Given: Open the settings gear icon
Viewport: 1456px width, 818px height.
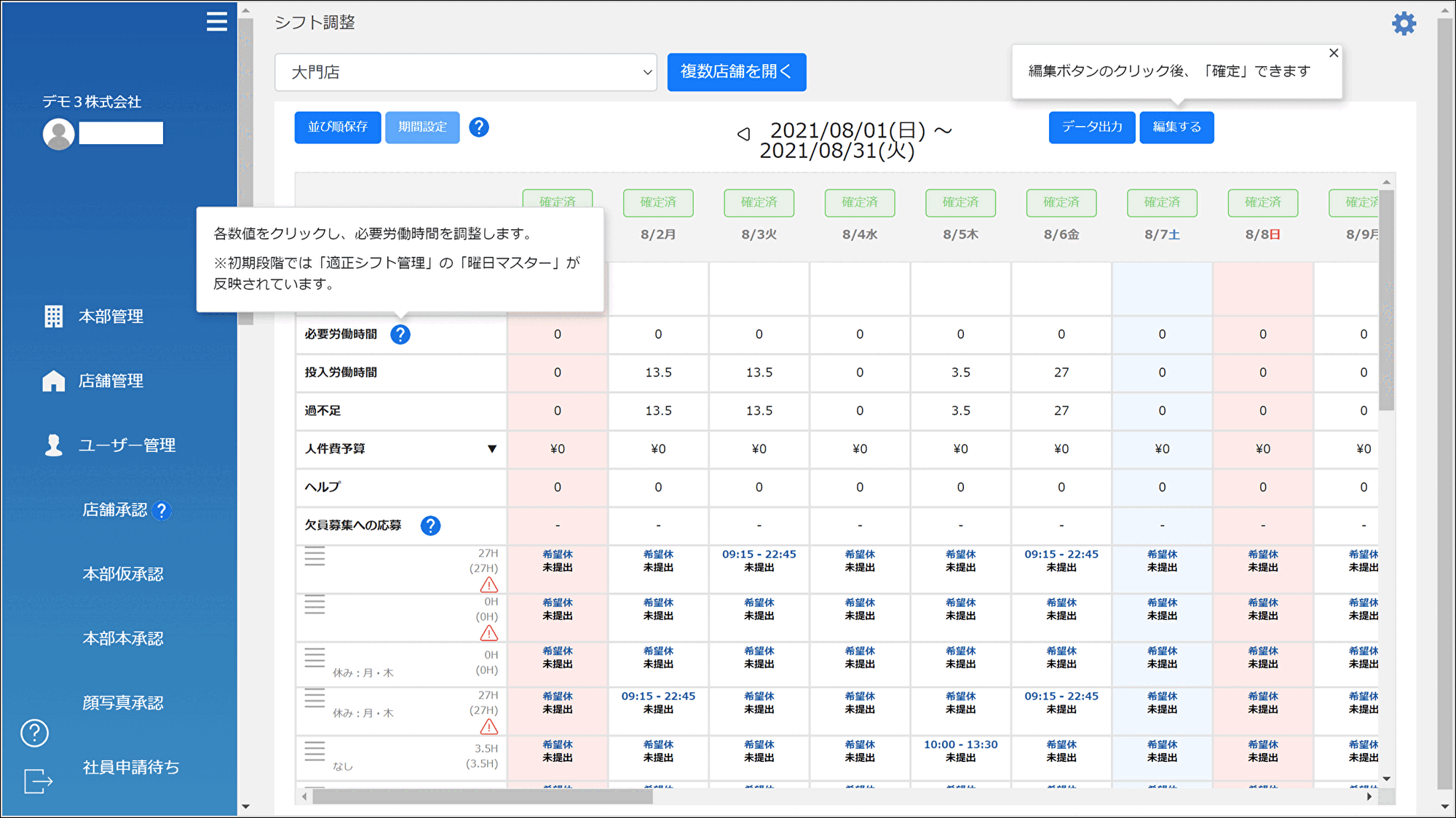Looking at the screenshot, I should coord(1404,24).
